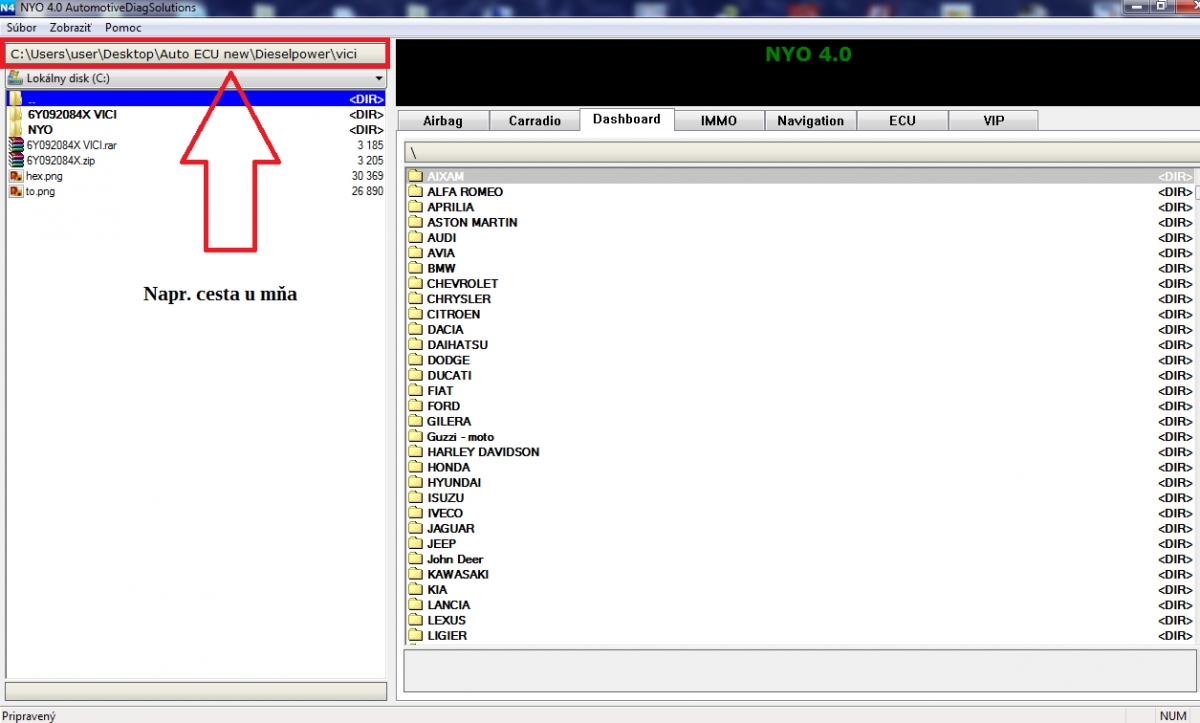The width and height of the screenshot is (1200, 723).
Task: Open the VIP tab
Action: [993, 121]
